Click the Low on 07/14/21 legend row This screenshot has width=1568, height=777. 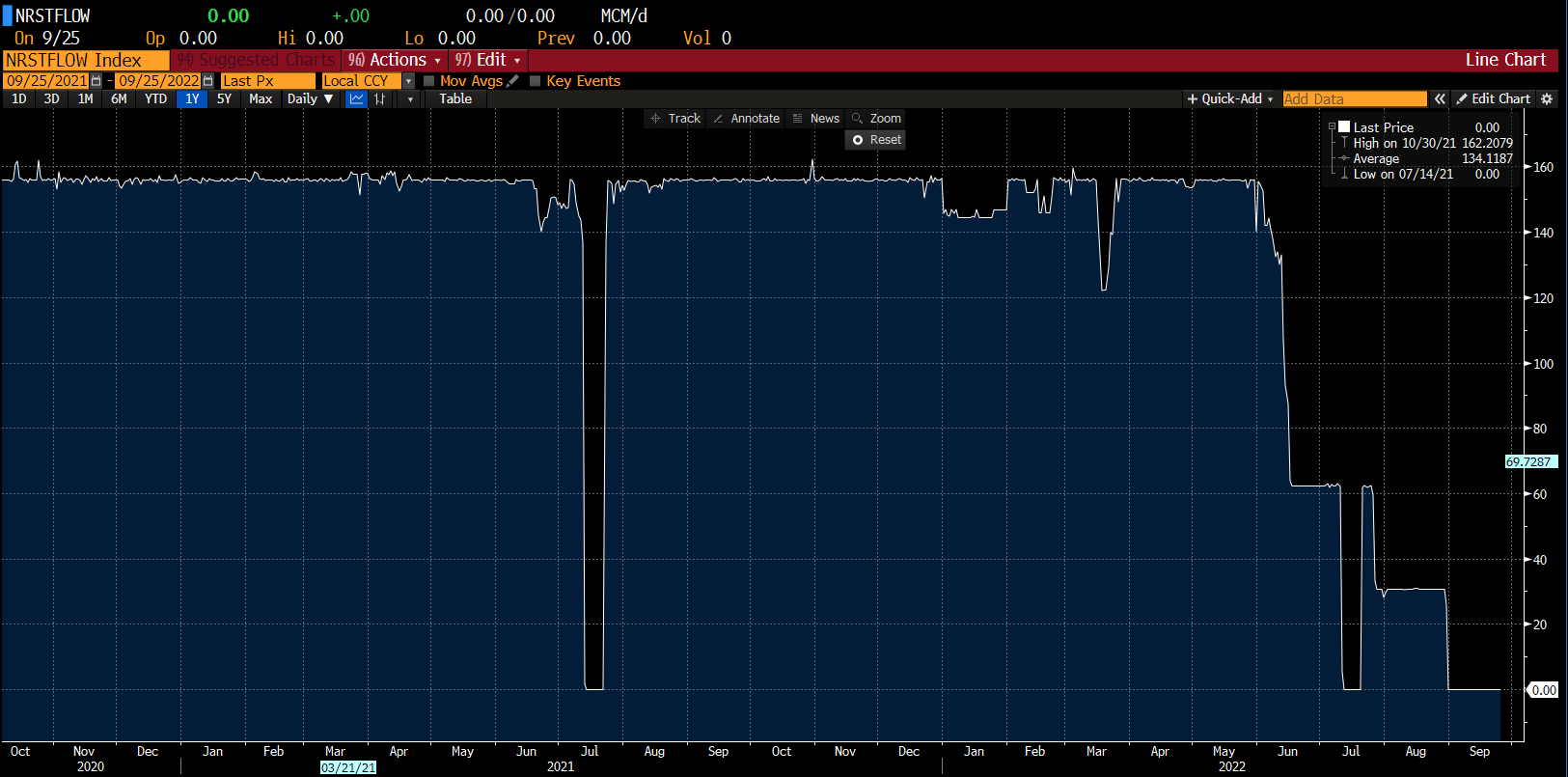click(1424, 174)
